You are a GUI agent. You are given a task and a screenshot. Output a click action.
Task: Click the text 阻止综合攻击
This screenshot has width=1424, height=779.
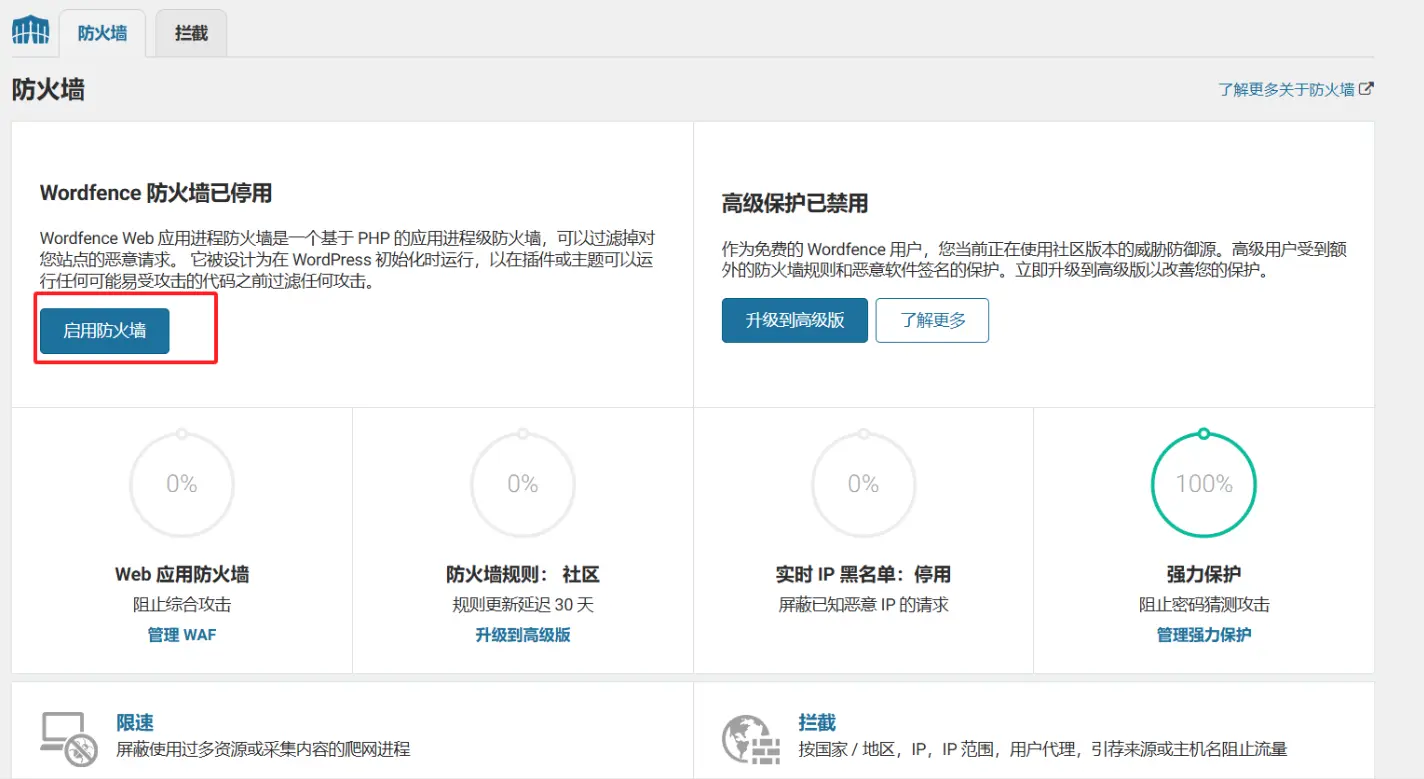[182, 605]
